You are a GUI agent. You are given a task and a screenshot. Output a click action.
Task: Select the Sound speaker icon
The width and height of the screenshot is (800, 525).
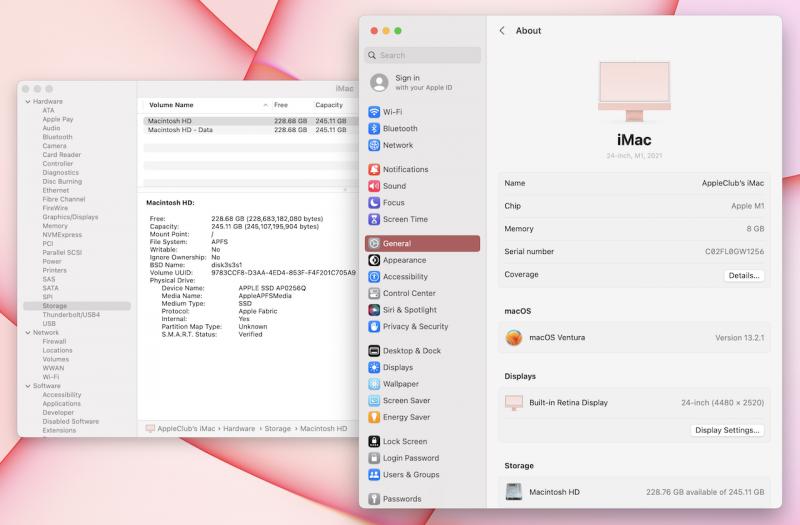pyautogui.click(x=374, y=186)
